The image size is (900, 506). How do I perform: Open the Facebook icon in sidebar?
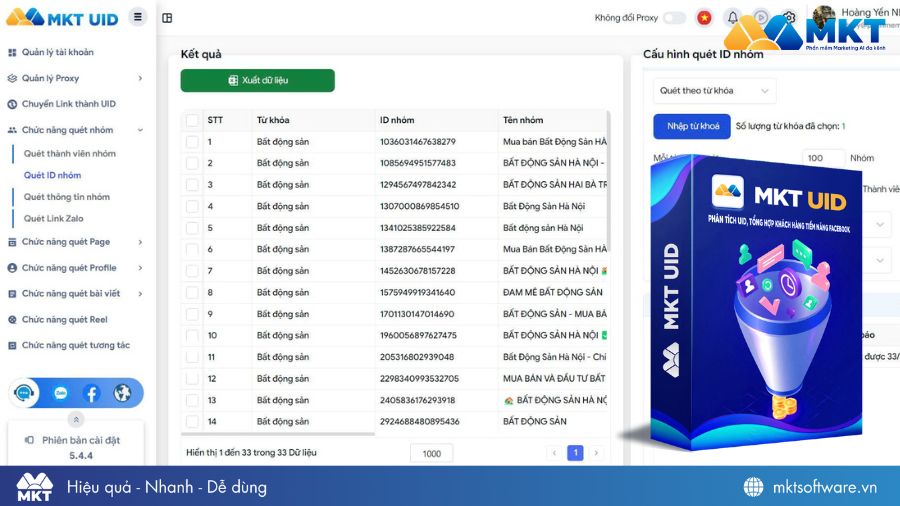(x=91, y=393)
